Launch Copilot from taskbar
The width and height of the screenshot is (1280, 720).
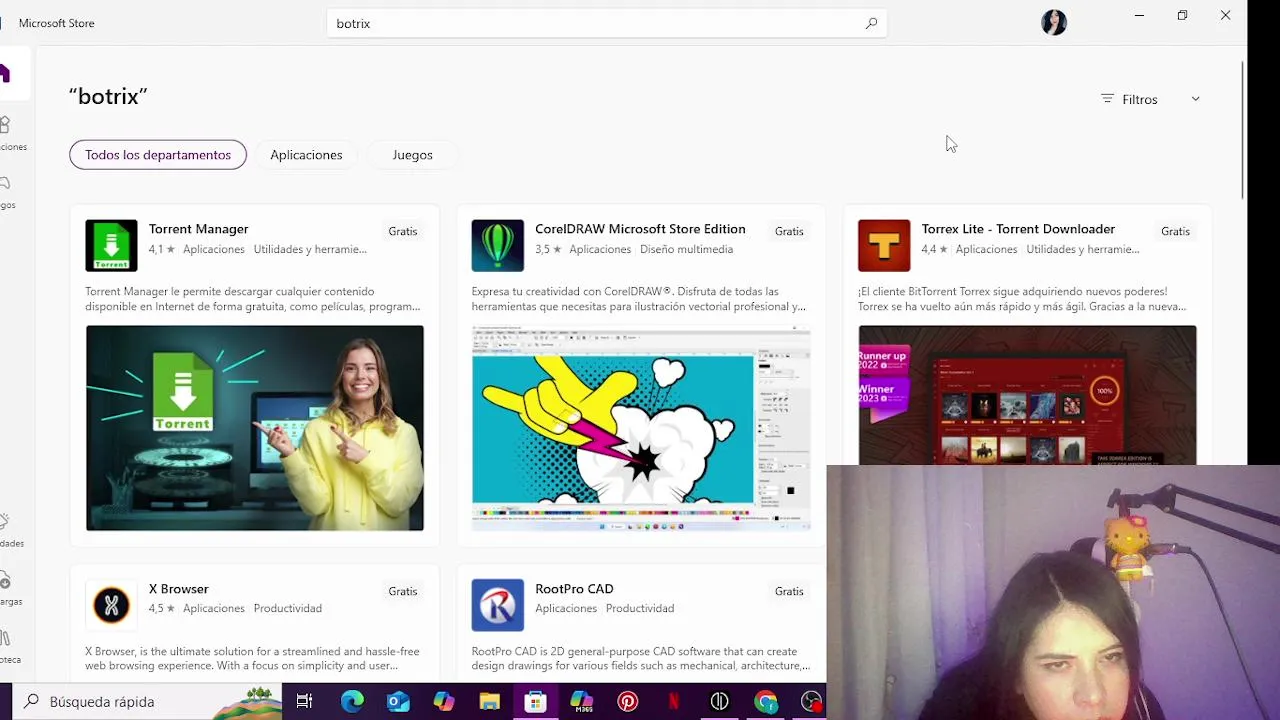pos(444,701)
